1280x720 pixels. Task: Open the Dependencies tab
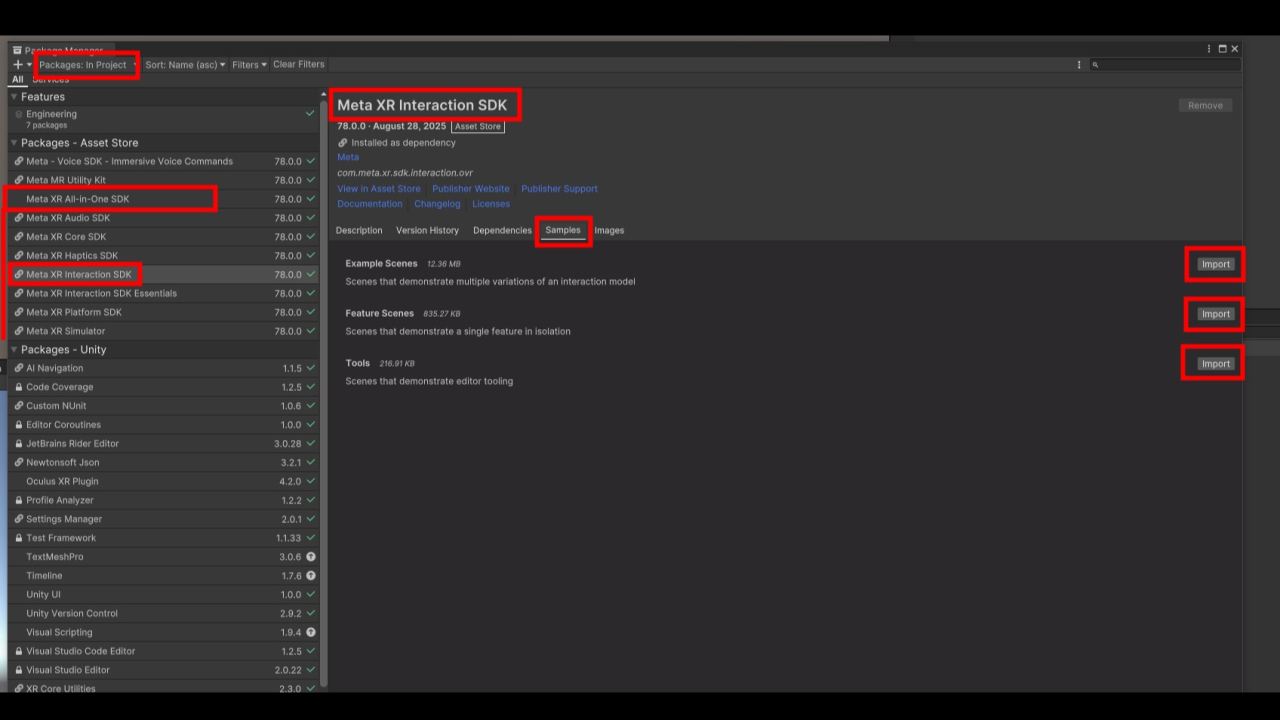coord(502,230)
